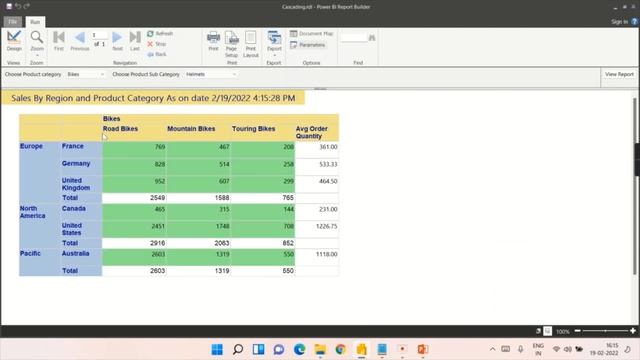The image size is (640, 360).
Task: Click the report title text
Action: pyautogui.click(x=153, y=98)
